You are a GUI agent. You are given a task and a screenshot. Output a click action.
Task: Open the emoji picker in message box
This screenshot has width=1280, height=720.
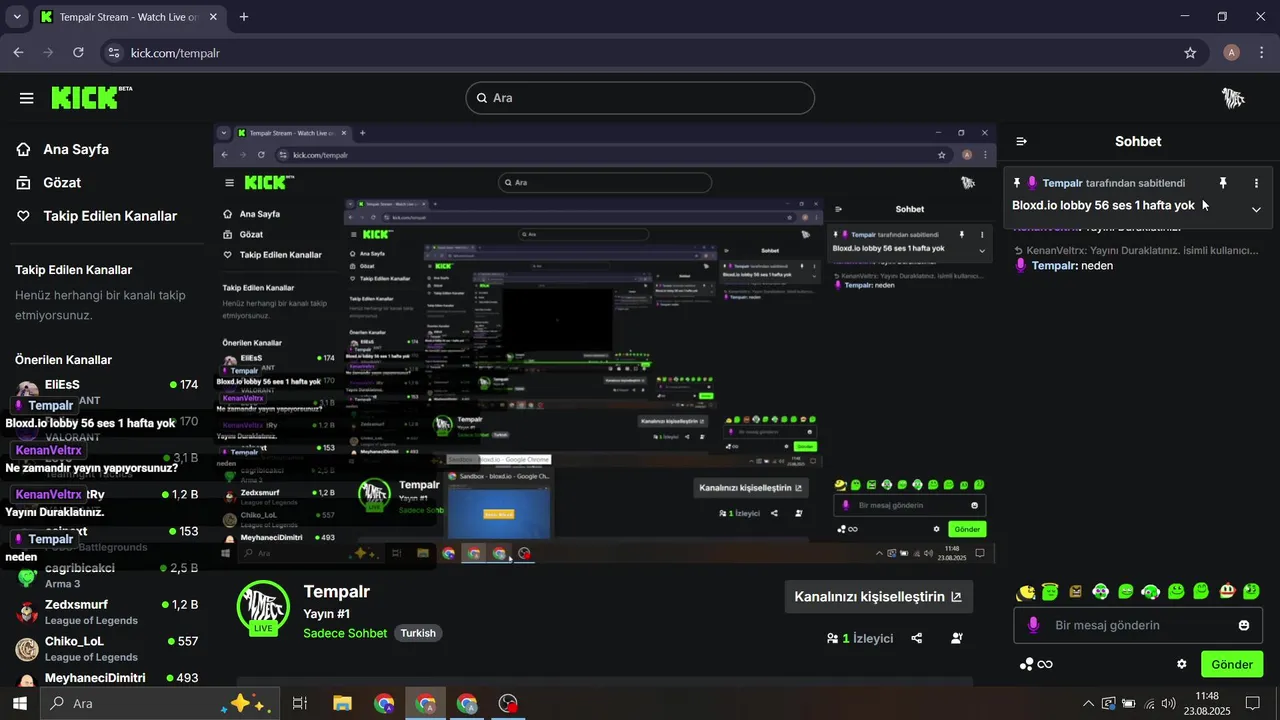(1244, 625)
